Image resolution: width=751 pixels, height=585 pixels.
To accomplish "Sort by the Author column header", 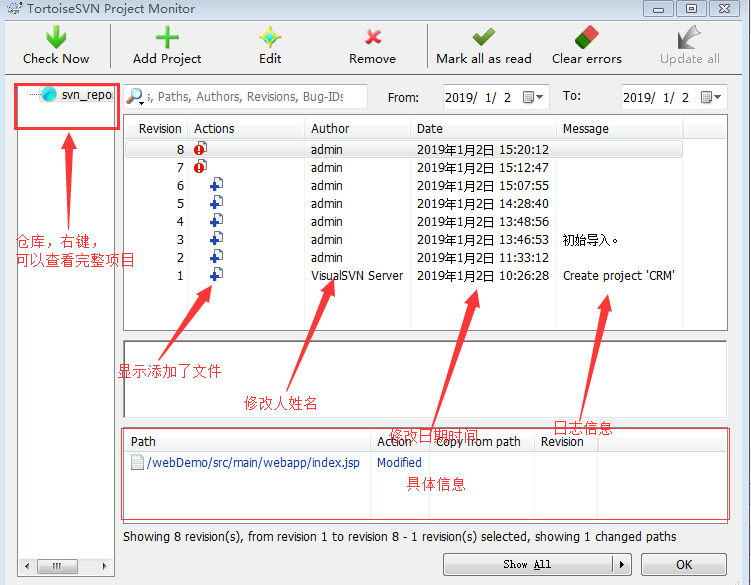I will pyautogui.click(x=358, y=128).
